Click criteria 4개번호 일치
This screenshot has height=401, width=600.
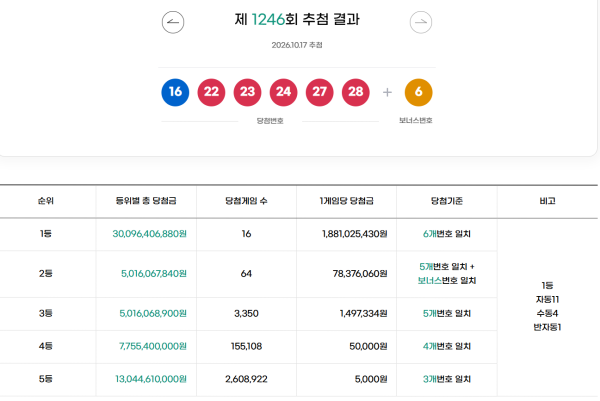[447, 346]
